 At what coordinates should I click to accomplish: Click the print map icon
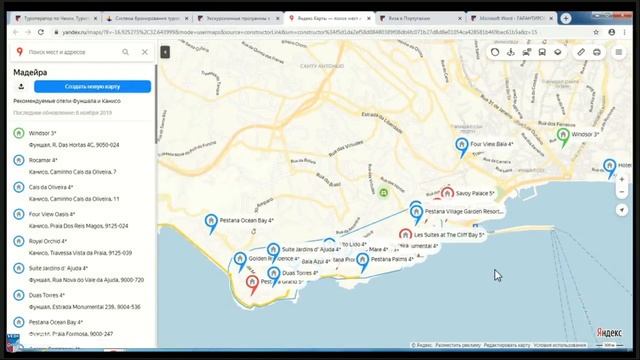(x=597, y=52)
